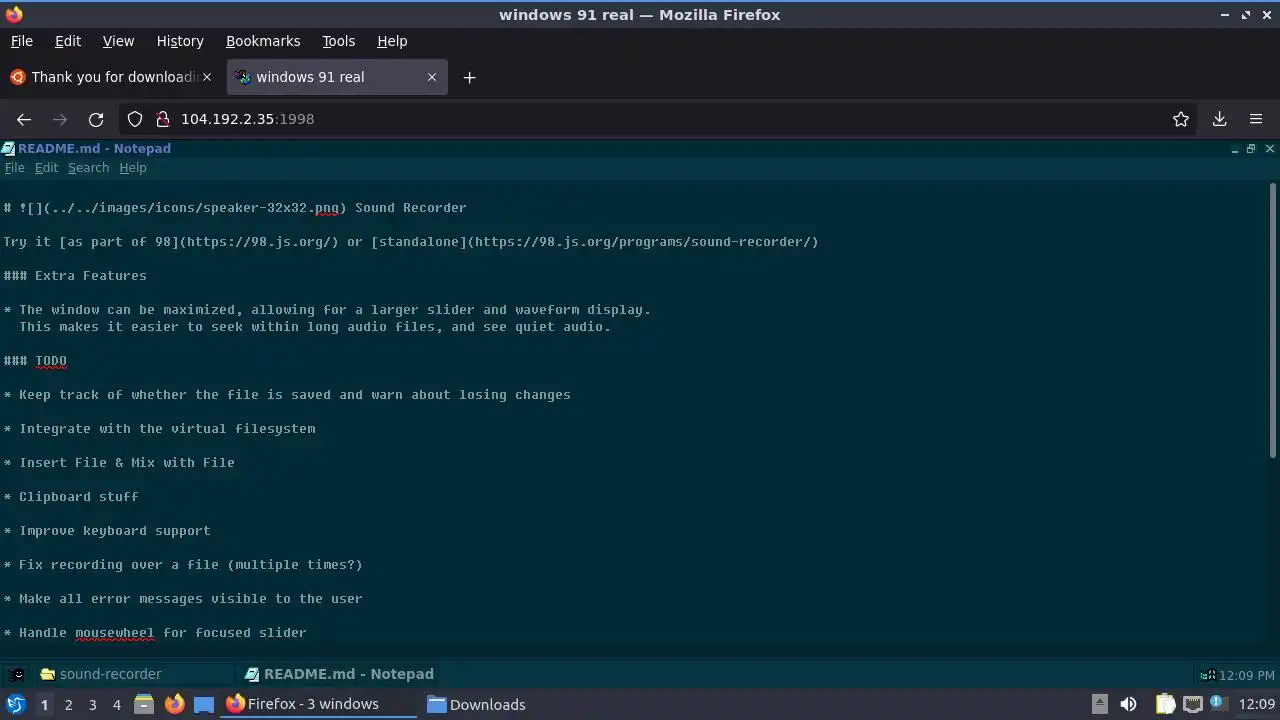This screenshot has width=1280, height=720.
Task: Click the tracking protection shield icon
Action: (135, 119)
